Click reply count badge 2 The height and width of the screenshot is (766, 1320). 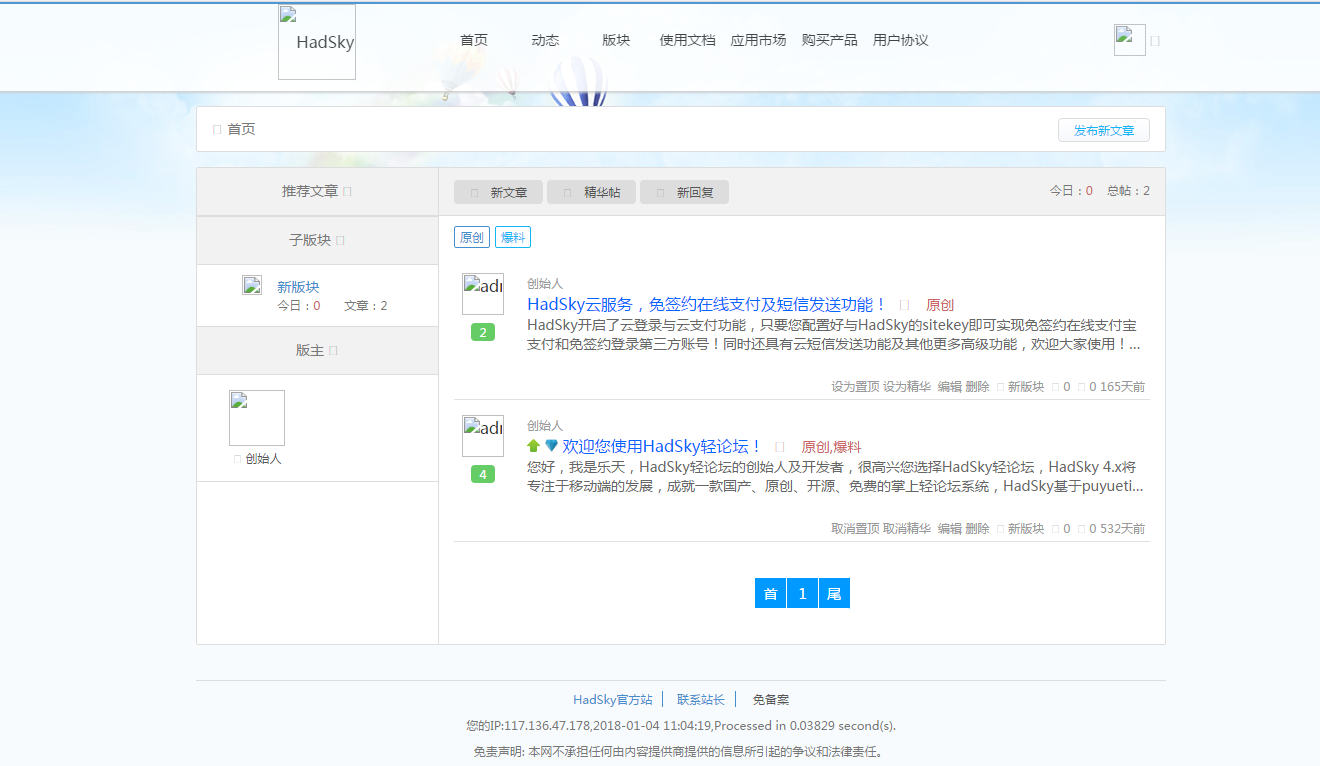[x=483, y=332]
